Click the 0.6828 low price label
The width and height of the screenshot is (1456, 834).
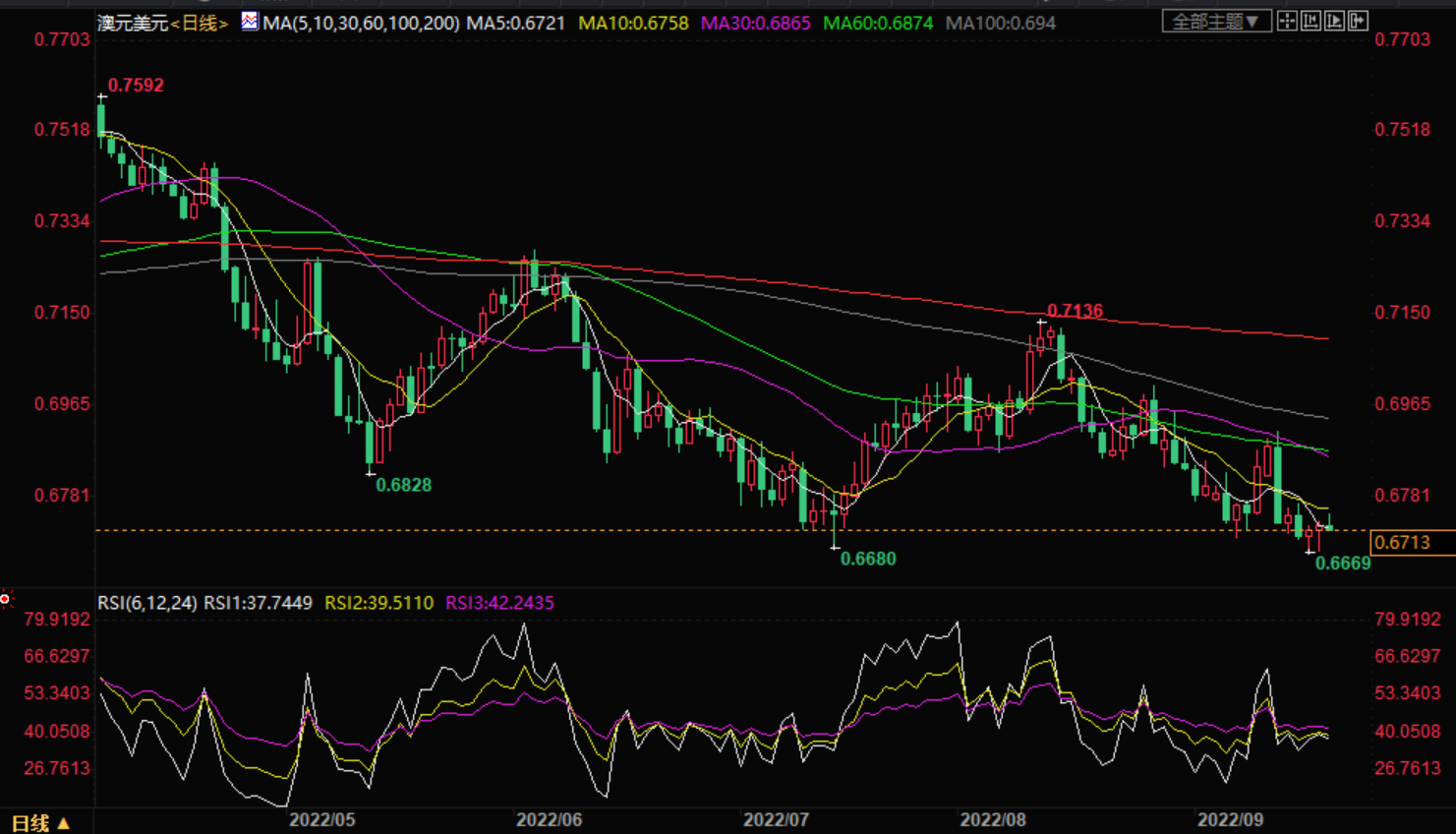point(404,485)
